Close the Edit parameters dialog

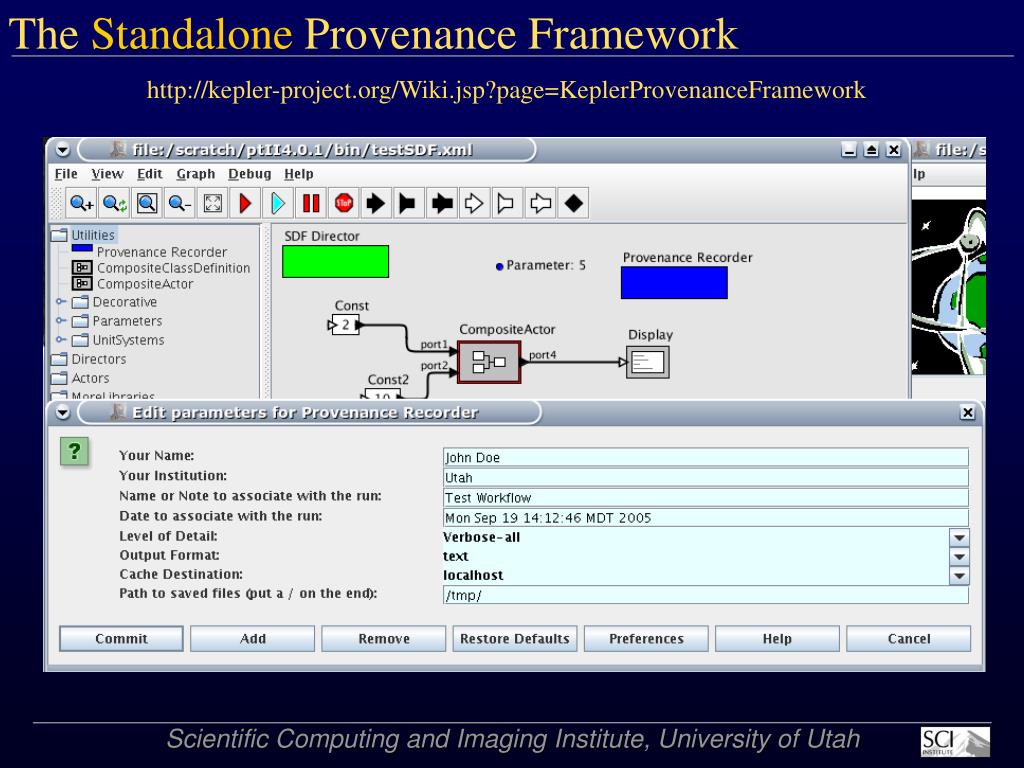(x=968, y=413)
